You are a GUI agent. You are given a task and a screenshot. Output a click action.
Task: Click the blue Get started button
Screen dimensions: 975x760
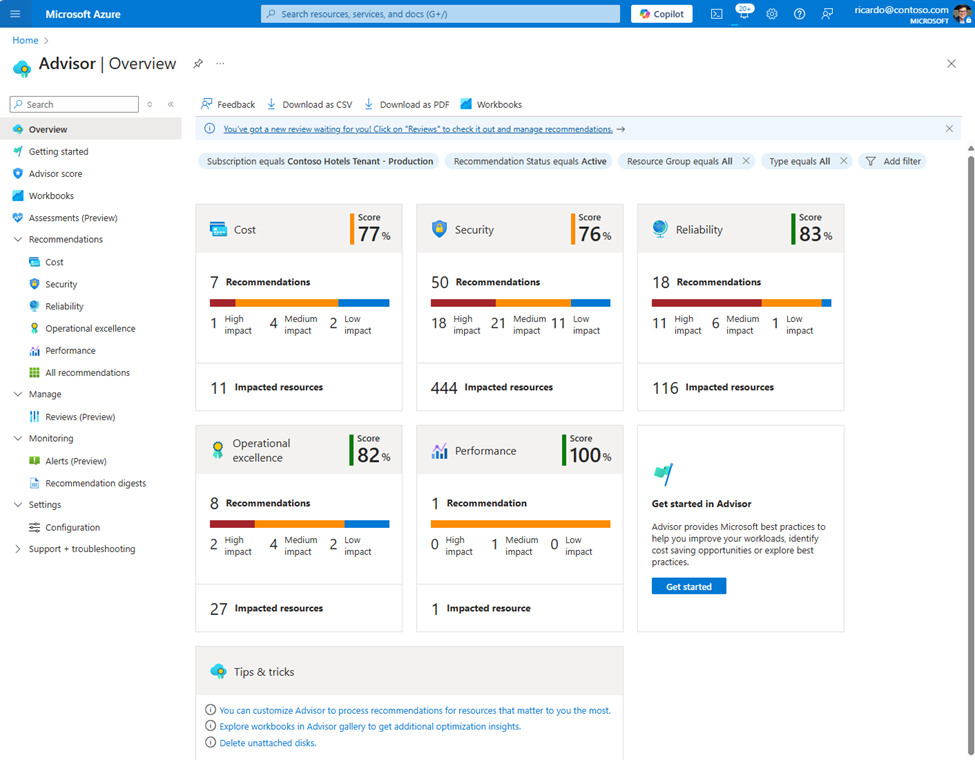[x=688, y=586]
